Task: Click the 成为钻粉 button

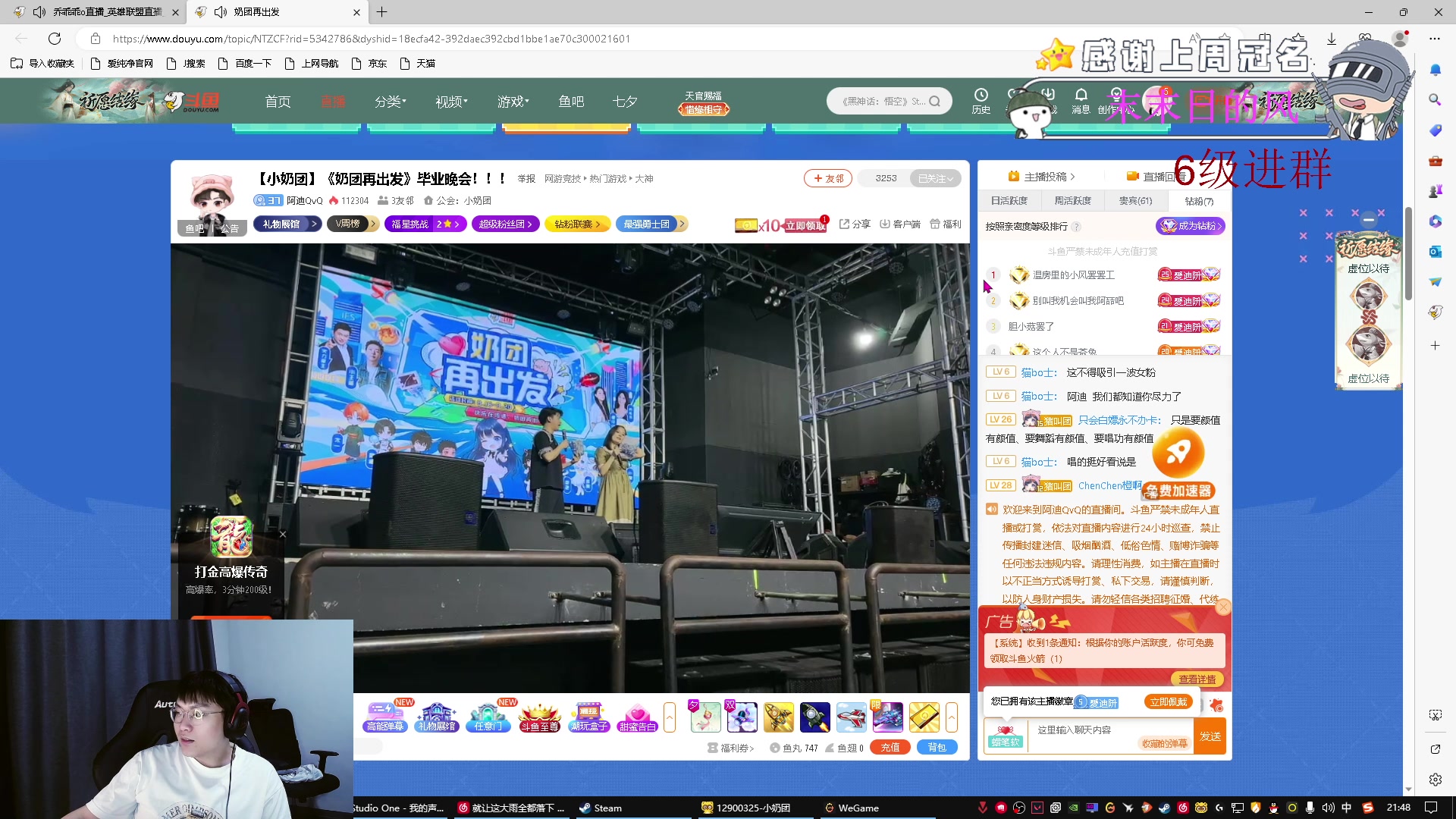Action: pyautogui.click(x=1190, y=225)
